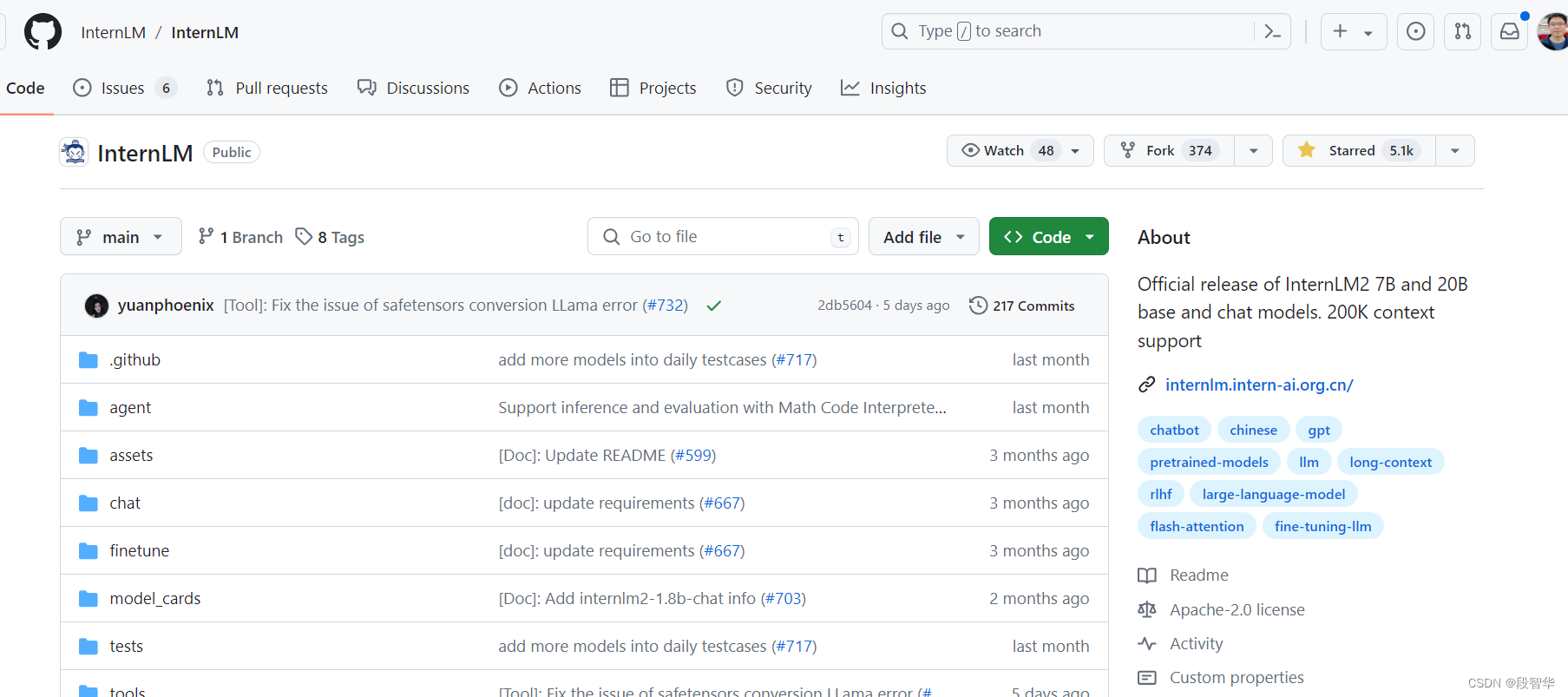The height and width of the screenshot is (697, 1568).
Task: Open the finetune folder name
Action: tap(140, 551)
